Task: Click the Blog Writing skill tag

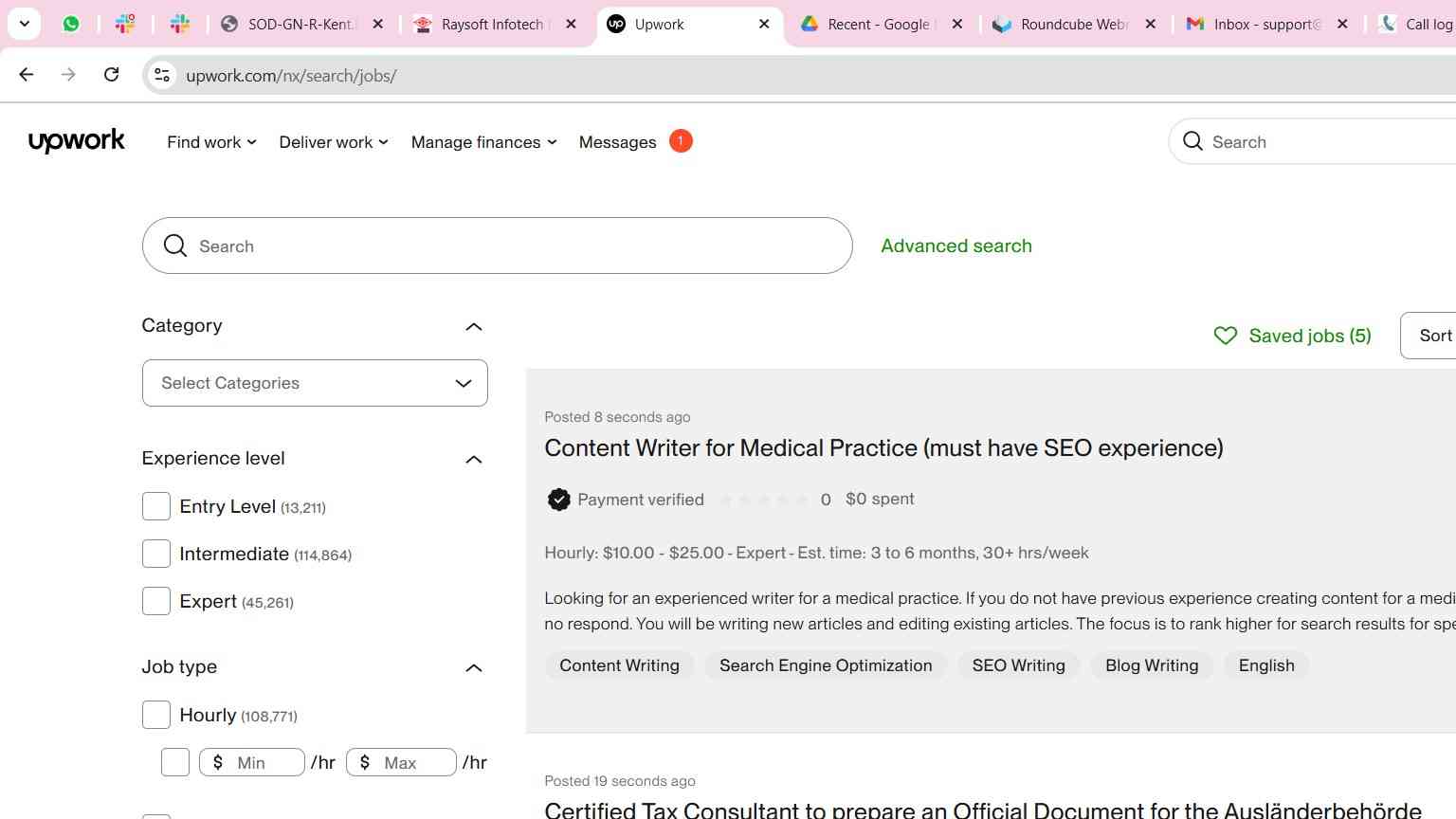Action: pyautogui.click(x=1152, y=665)
